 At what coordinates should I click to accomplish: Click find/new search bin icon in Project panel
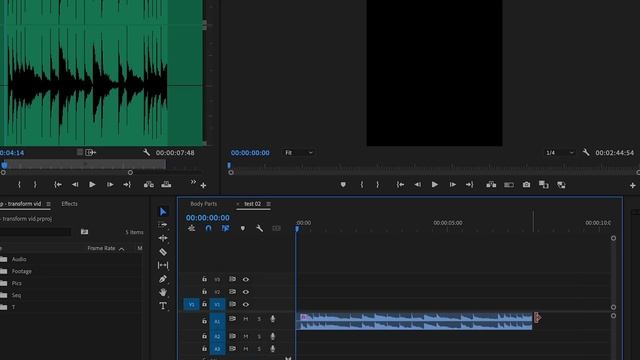[x=84, y=232]
